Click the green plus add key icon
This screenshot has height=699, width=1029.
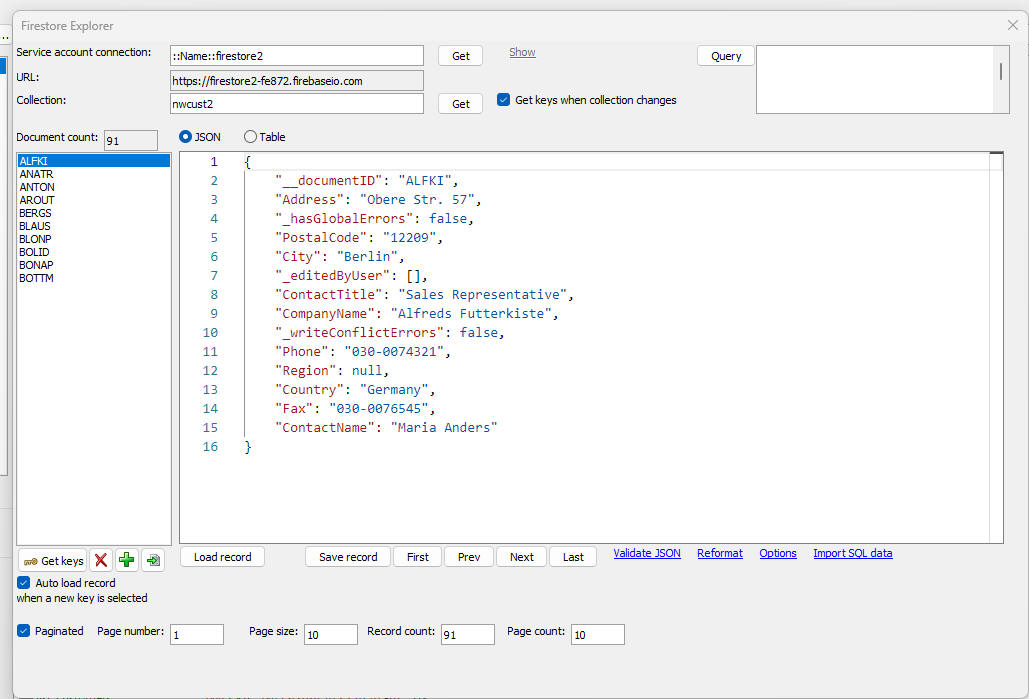click(x=127, y=560)
